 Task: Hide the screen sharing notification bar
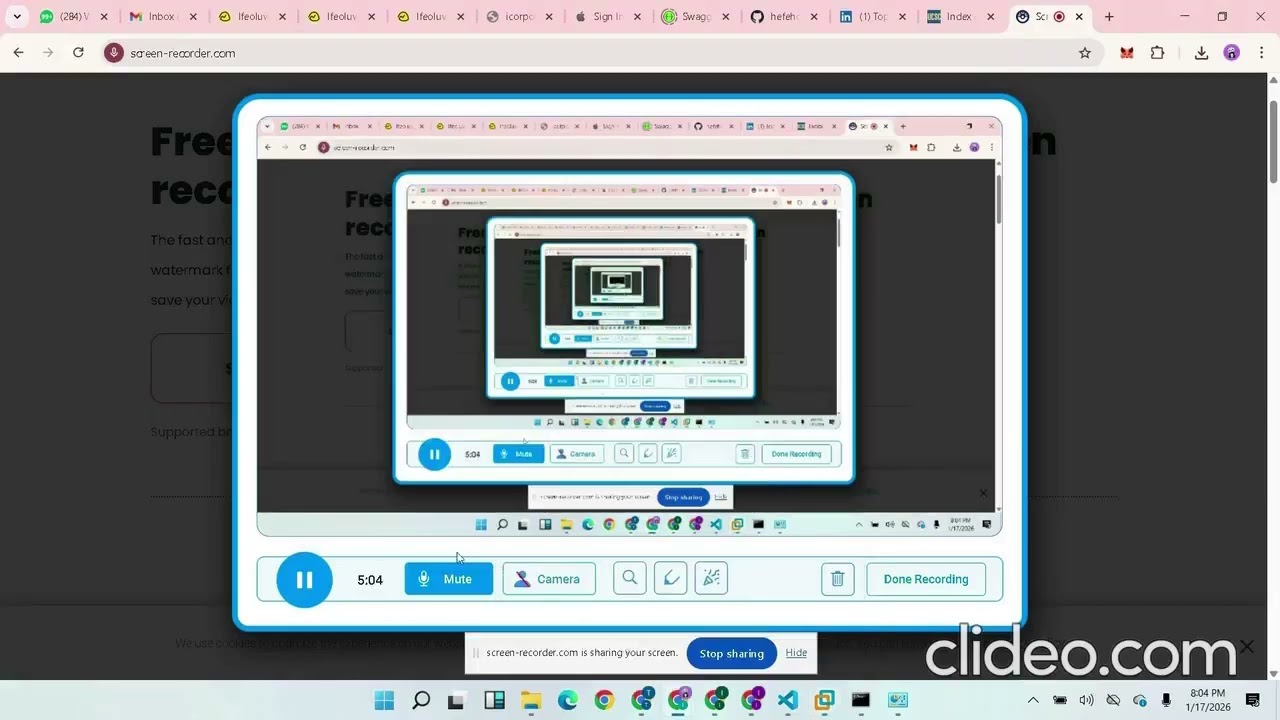pos(796,653)
